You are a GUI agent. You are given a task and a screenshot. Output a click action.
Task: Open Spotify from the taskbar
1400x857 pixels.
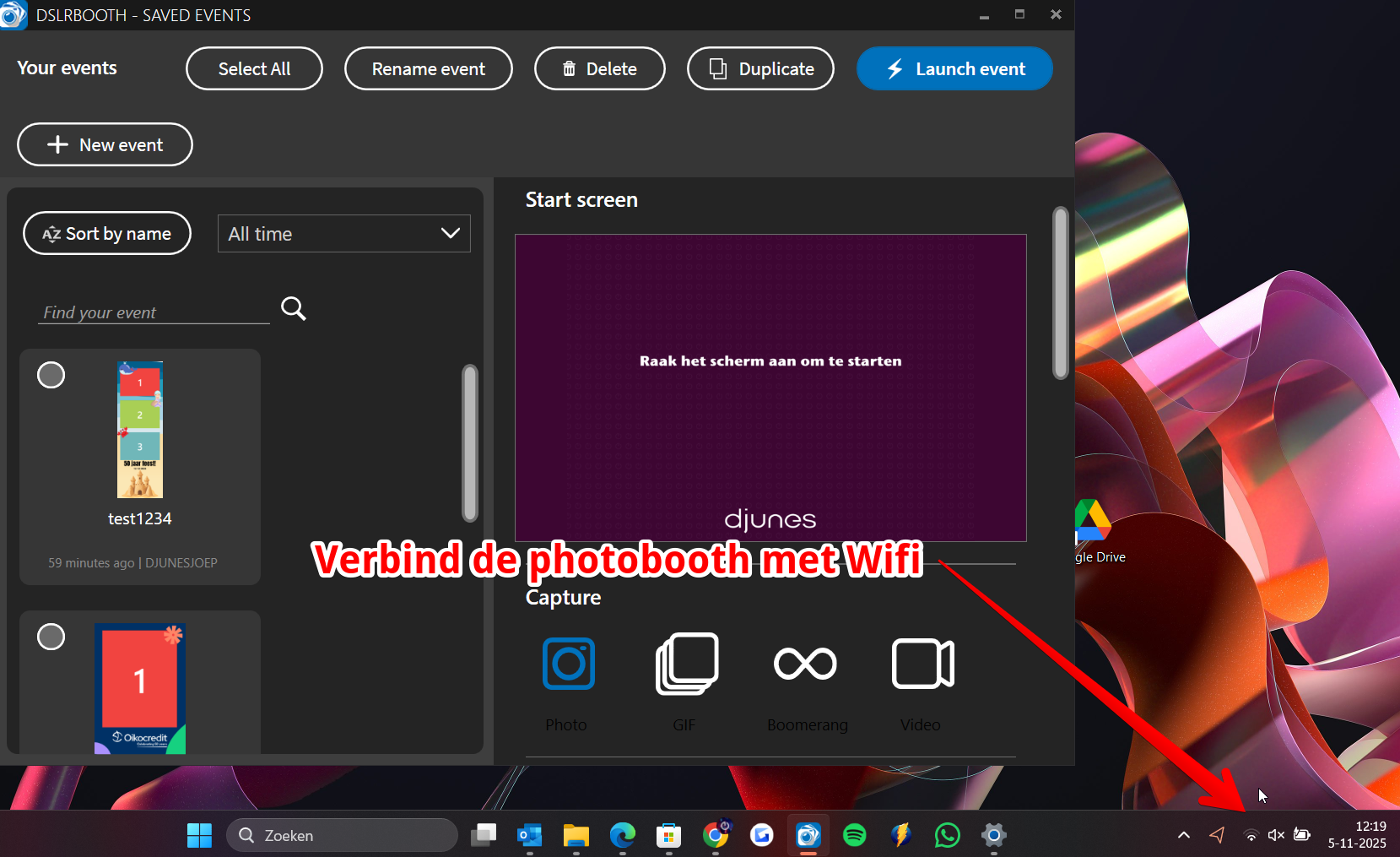click(x=855, y=835)
